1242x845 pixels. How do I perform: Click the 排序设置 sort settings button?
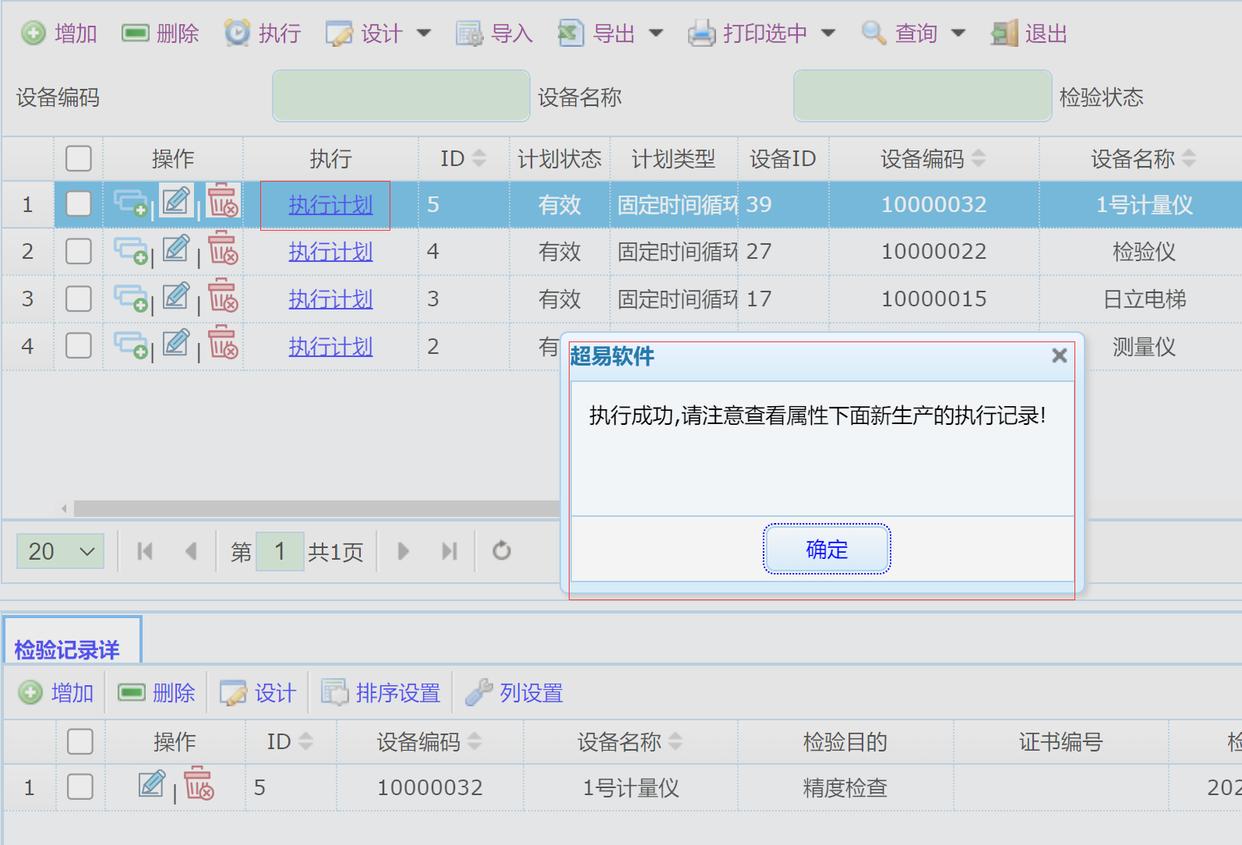[x=381, y=692]
